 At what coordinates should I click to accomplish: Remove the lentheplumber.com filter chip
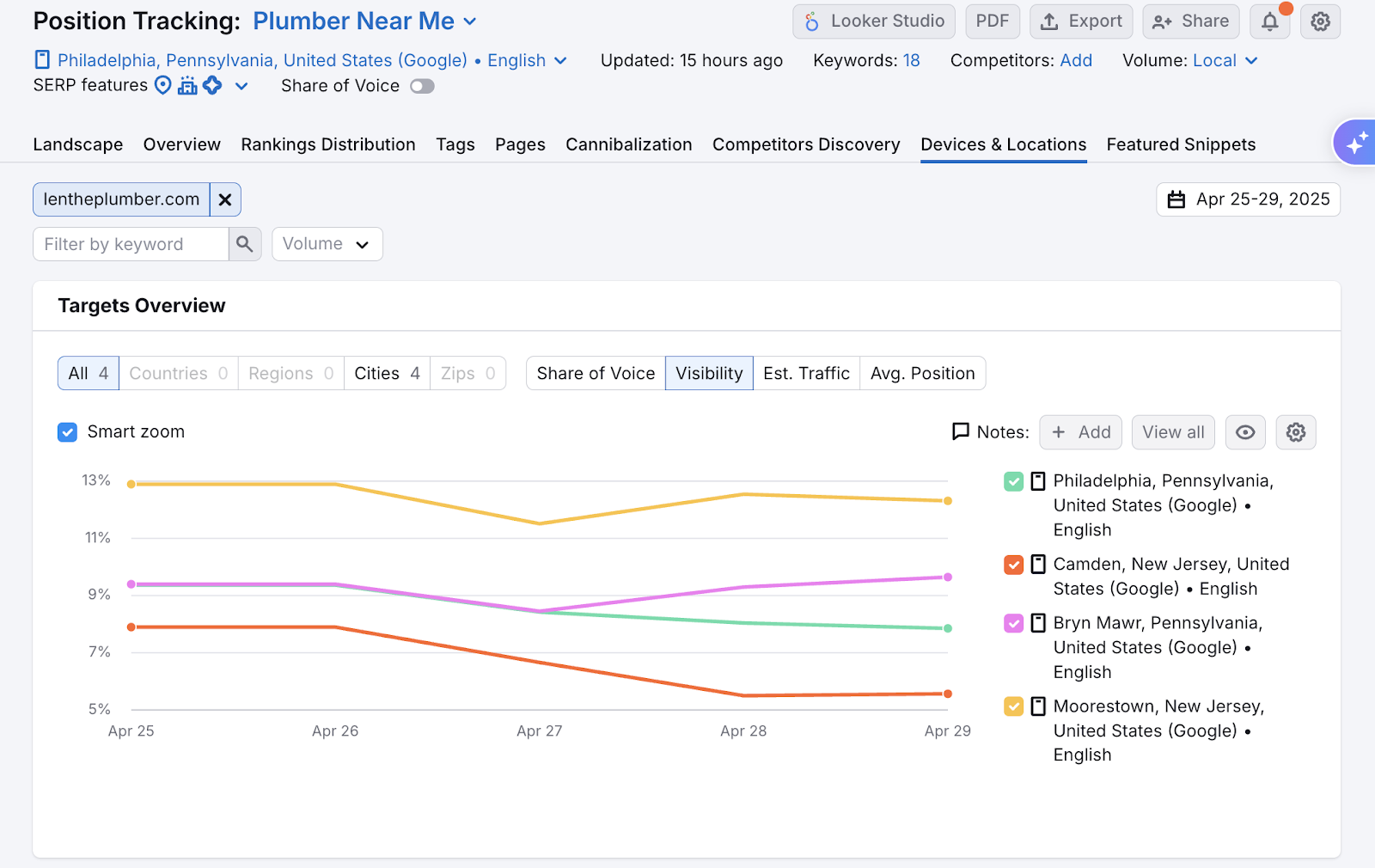click(225, 199)
